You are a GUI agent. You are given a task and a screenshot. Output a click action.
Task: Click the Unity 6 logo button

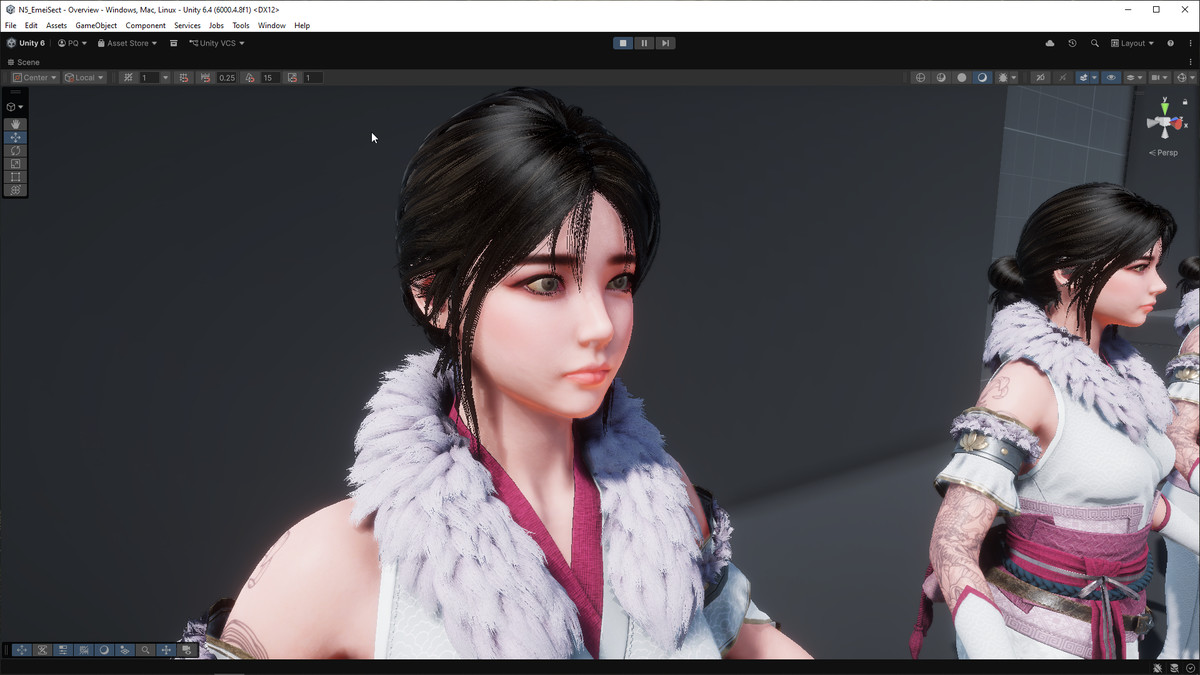26,43
